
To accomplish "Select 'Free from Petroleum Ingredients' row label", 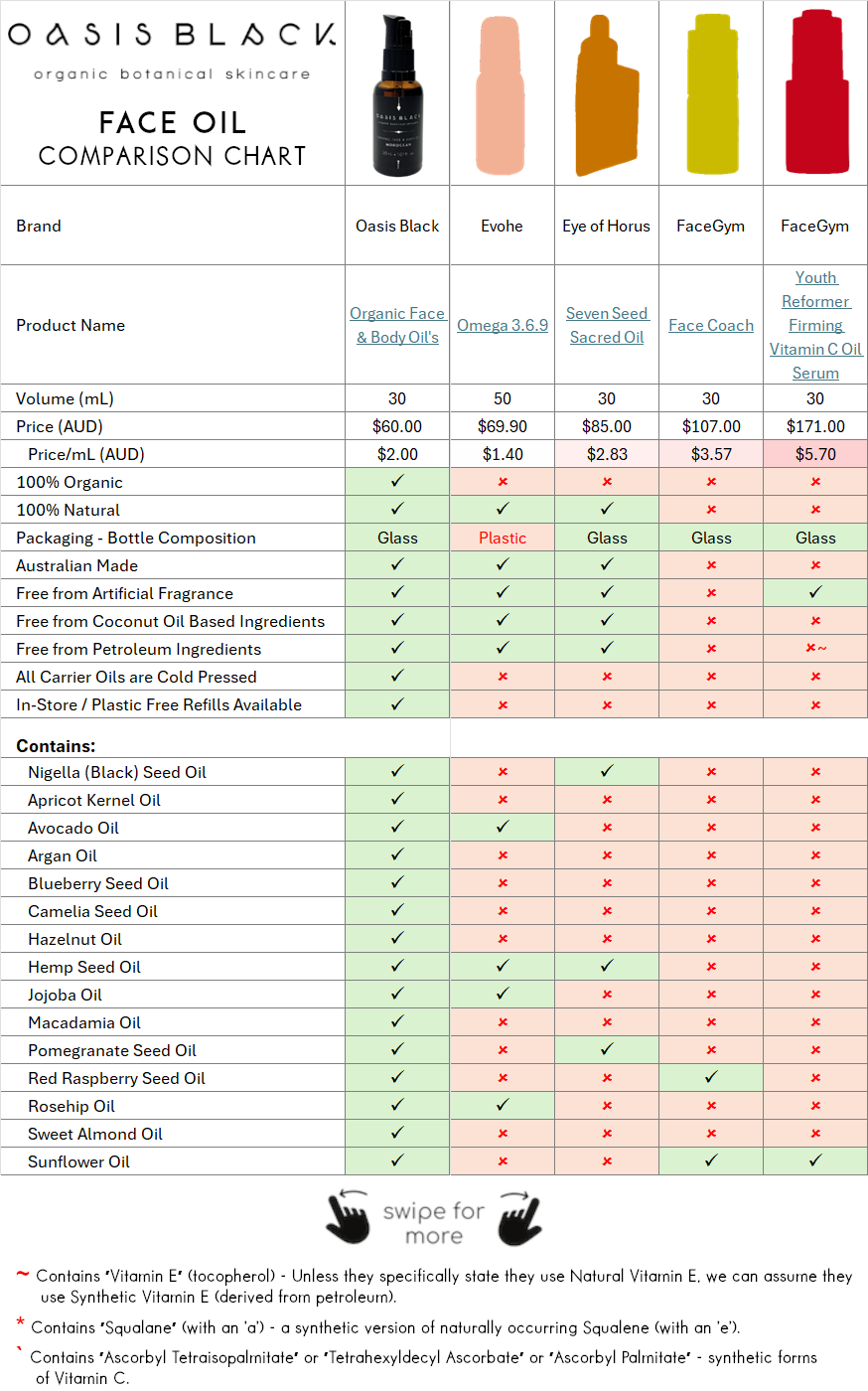I will click(139, 649).
